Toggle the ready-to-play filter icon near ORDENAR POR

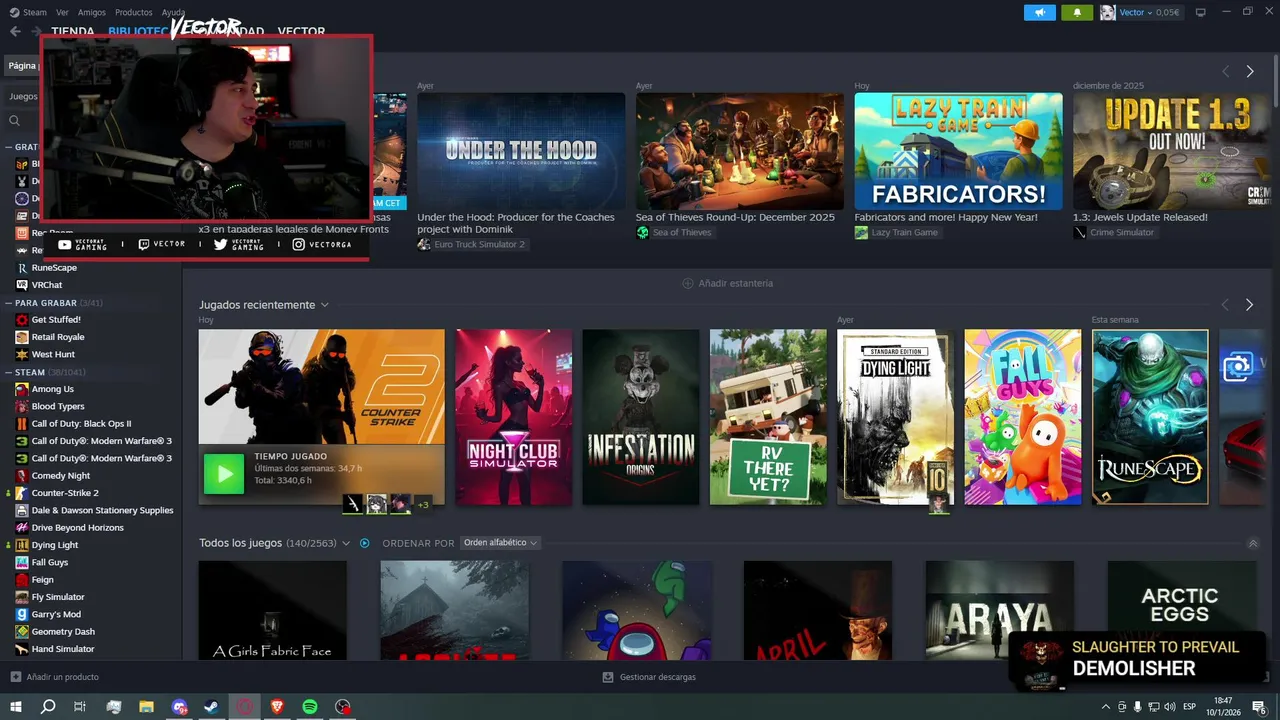pyautogui.click(x=365, y=543)
